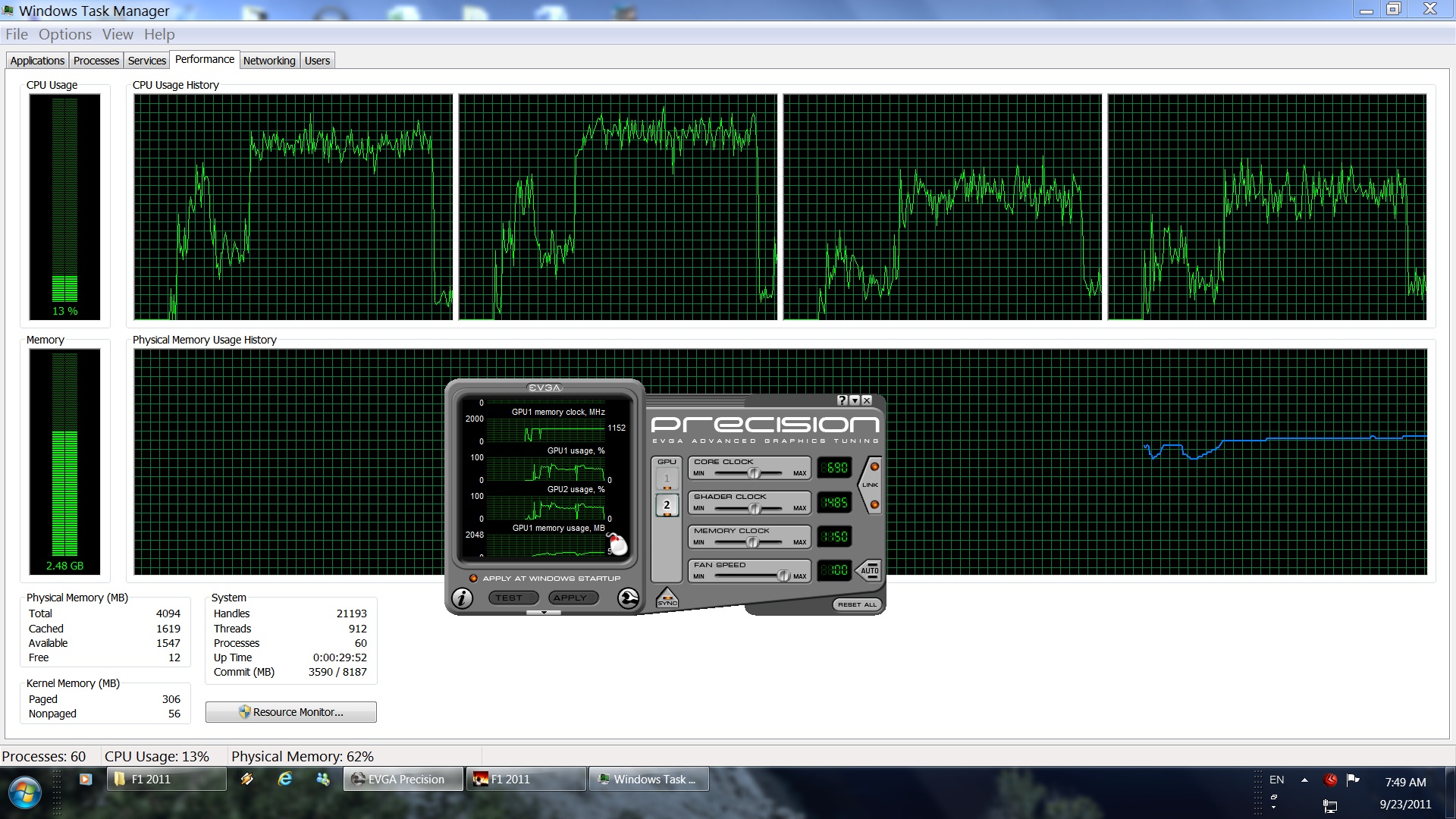Switch to the Processes tab

96,61
